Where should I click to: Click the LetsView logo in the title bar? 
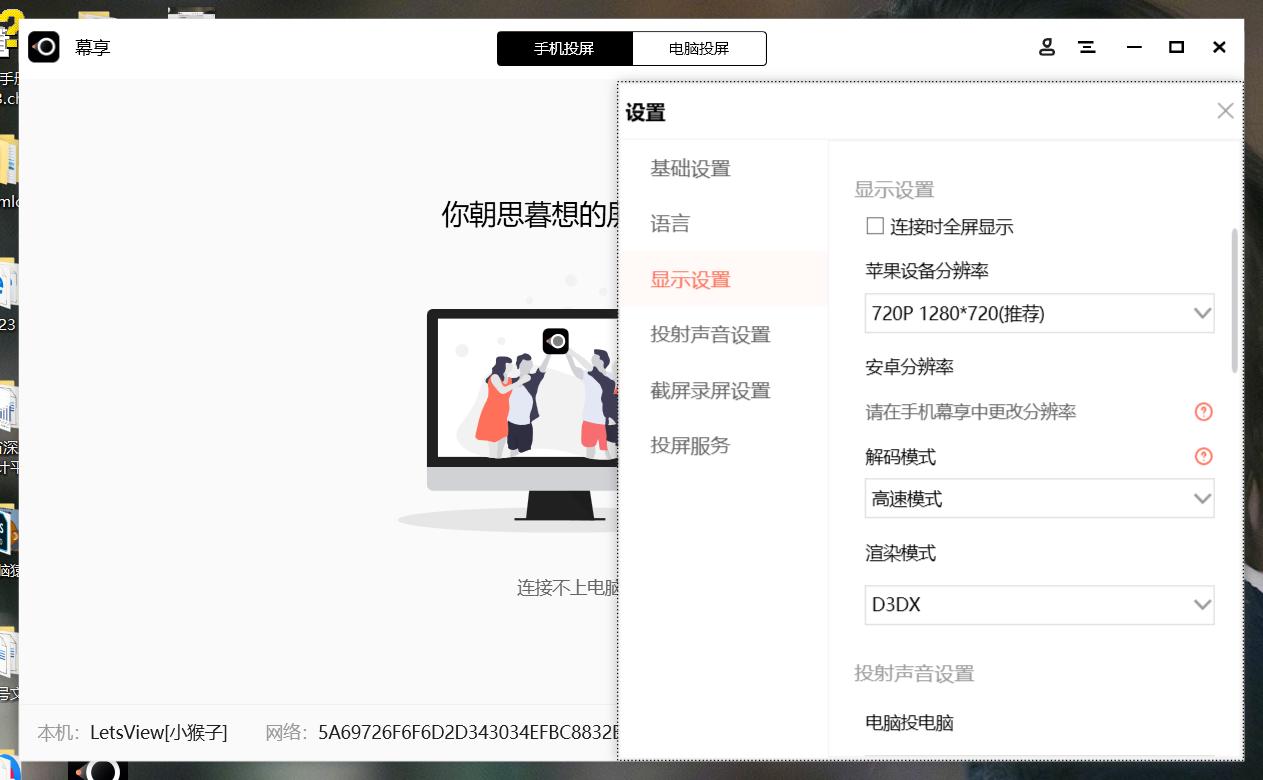44,47
